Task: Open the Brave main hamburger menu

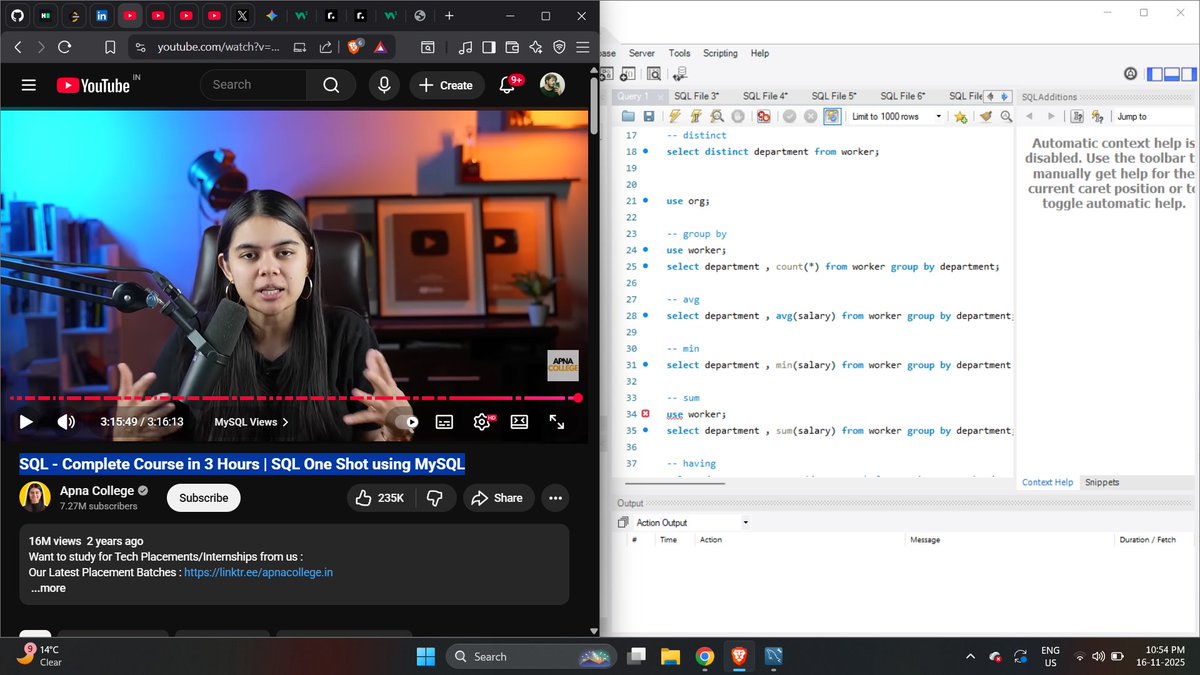Action: pos(583,47)
